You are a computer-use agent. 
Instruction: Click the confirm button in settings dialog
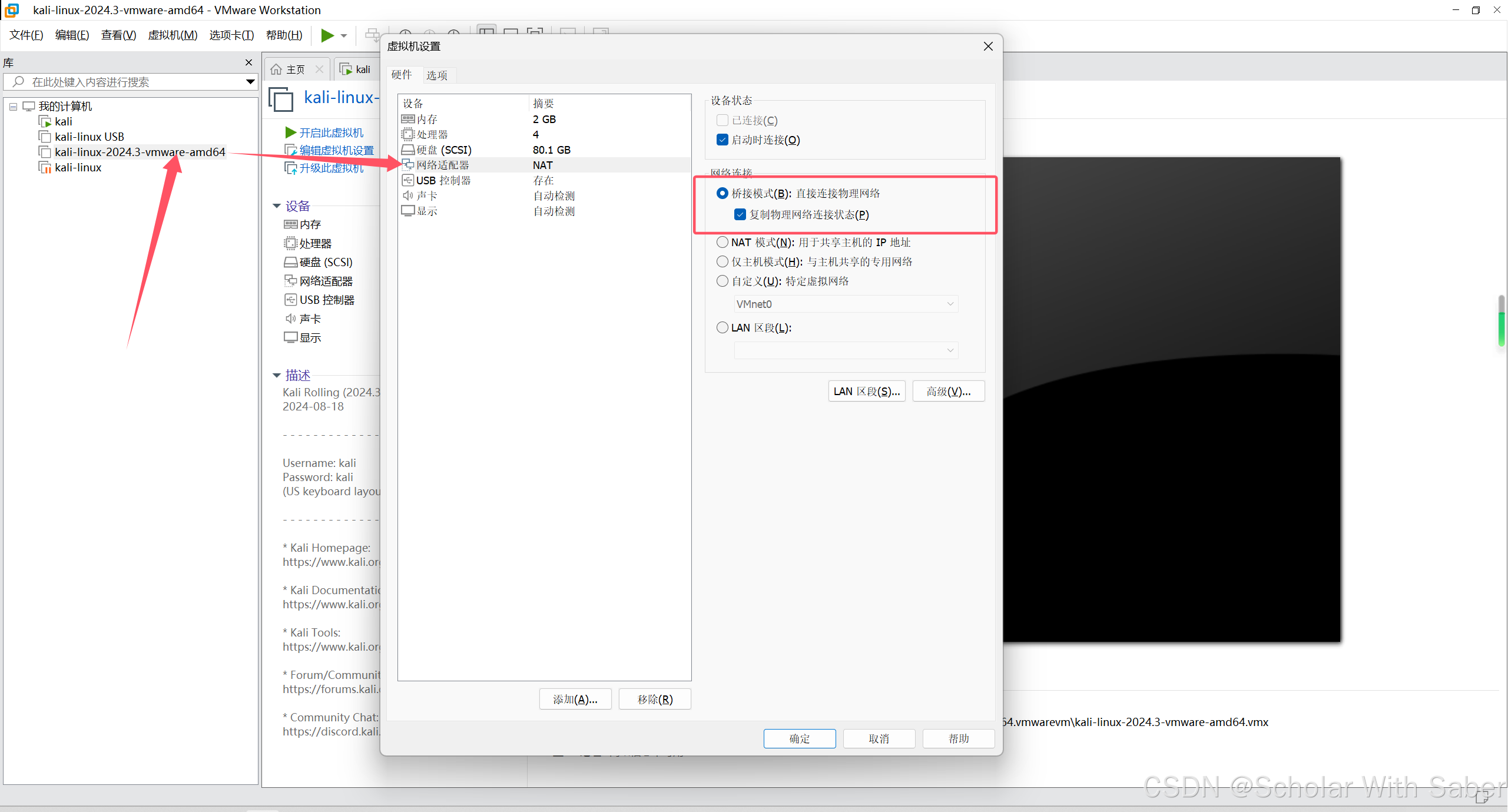[799, 738]
